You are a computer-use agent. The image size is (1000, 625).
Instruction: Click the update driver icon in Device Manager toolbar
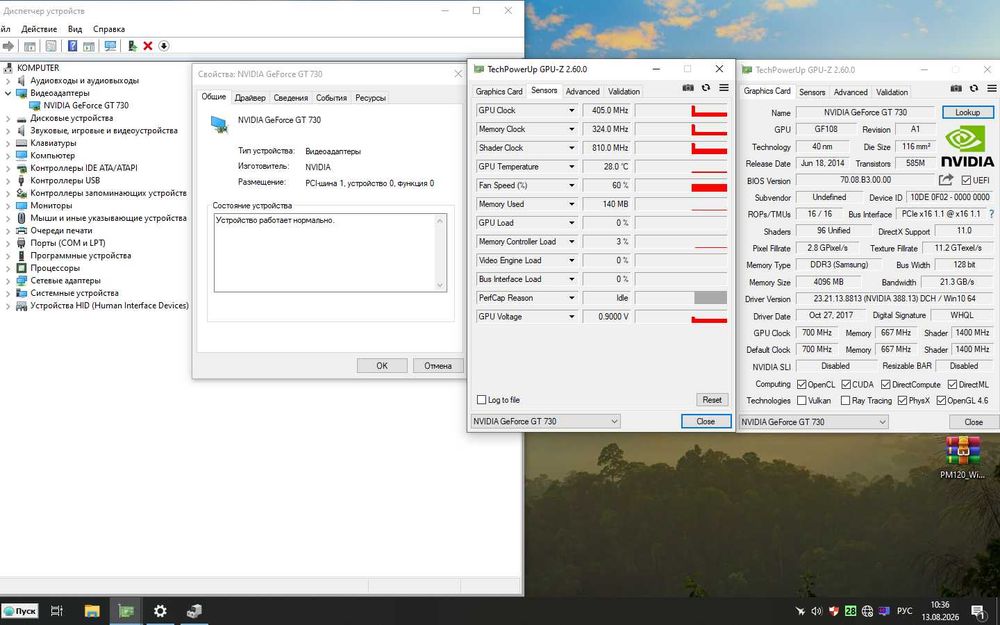(x=132, y=46)
